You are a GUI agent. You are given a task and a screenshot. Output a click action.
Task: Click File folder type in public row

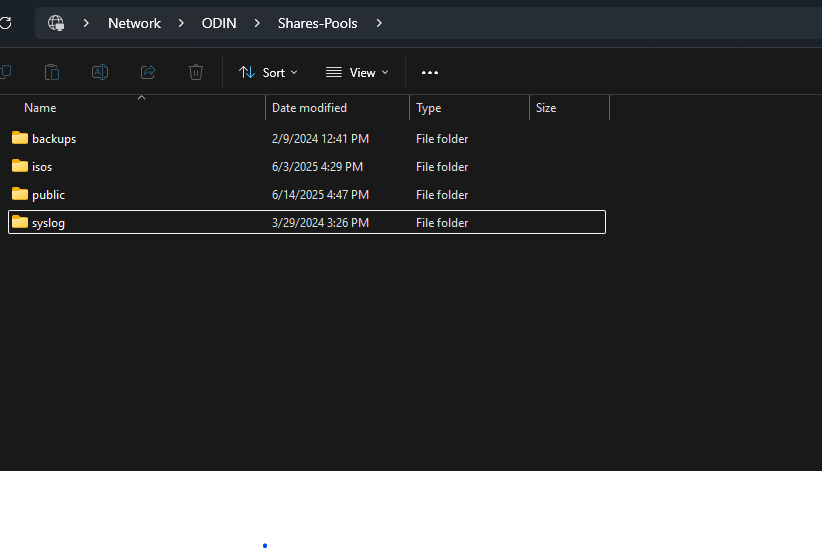click(x=442, y=195)
